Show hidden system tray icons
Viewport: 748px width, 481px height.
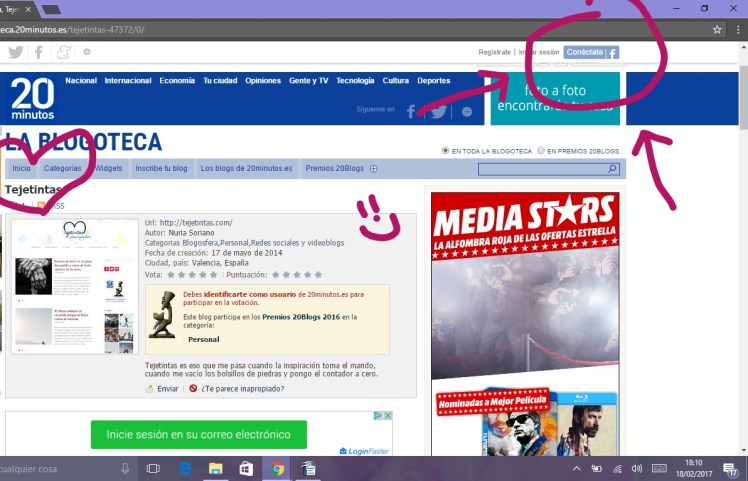577,468
